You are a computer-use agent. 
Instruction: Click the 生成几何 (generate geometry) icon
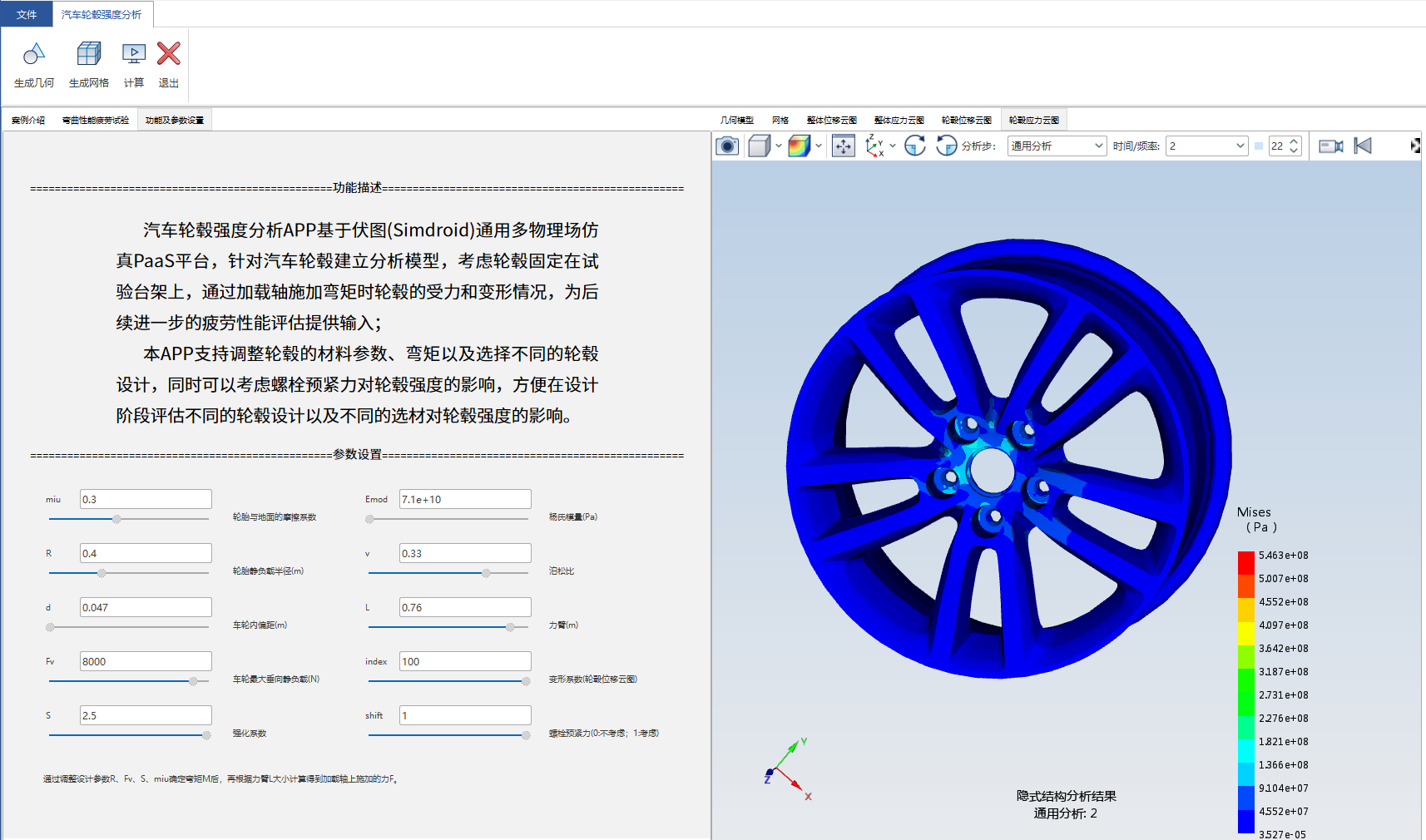[33, 54]
